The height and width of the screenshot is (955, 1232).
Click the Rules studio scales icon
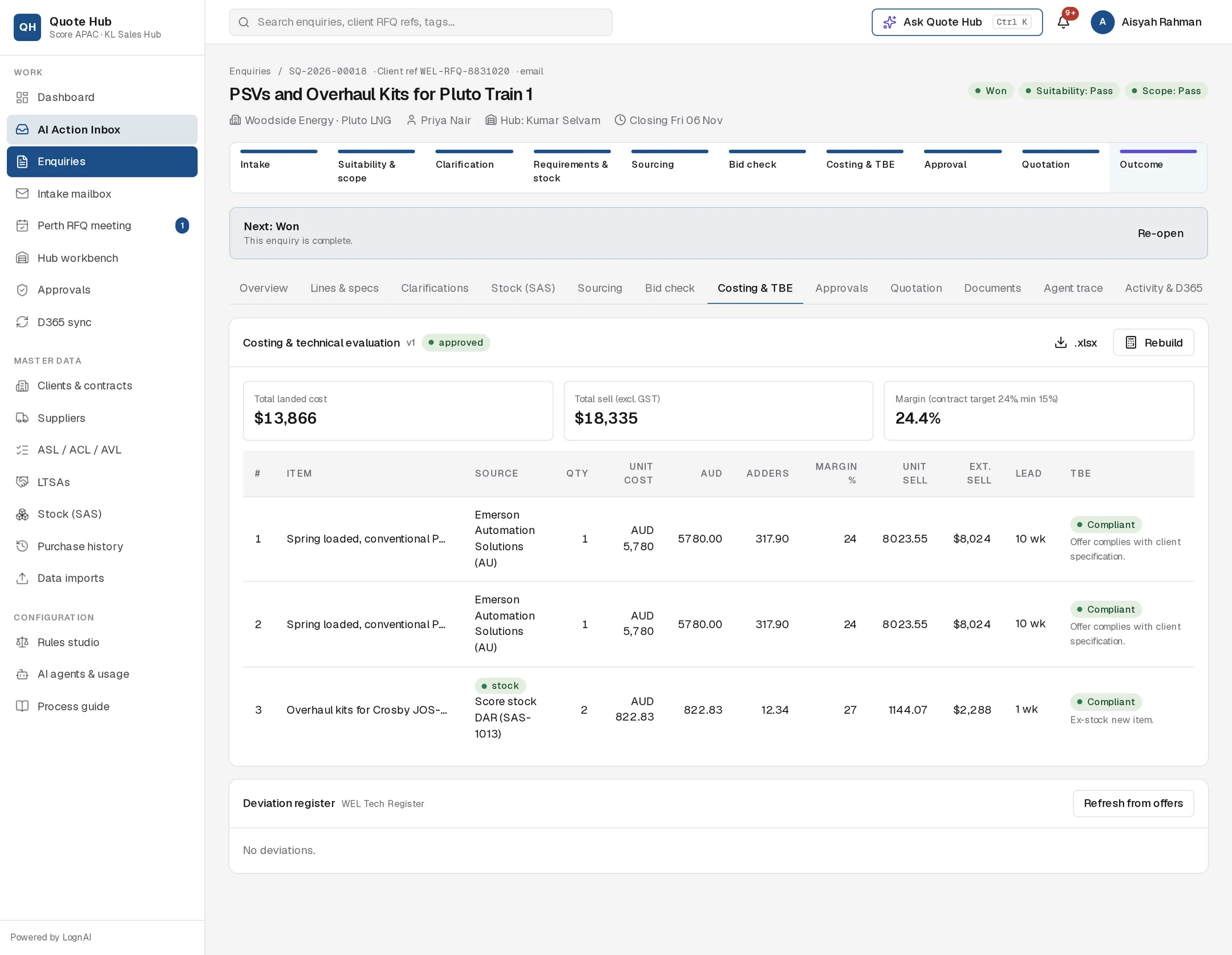point(22,642)
